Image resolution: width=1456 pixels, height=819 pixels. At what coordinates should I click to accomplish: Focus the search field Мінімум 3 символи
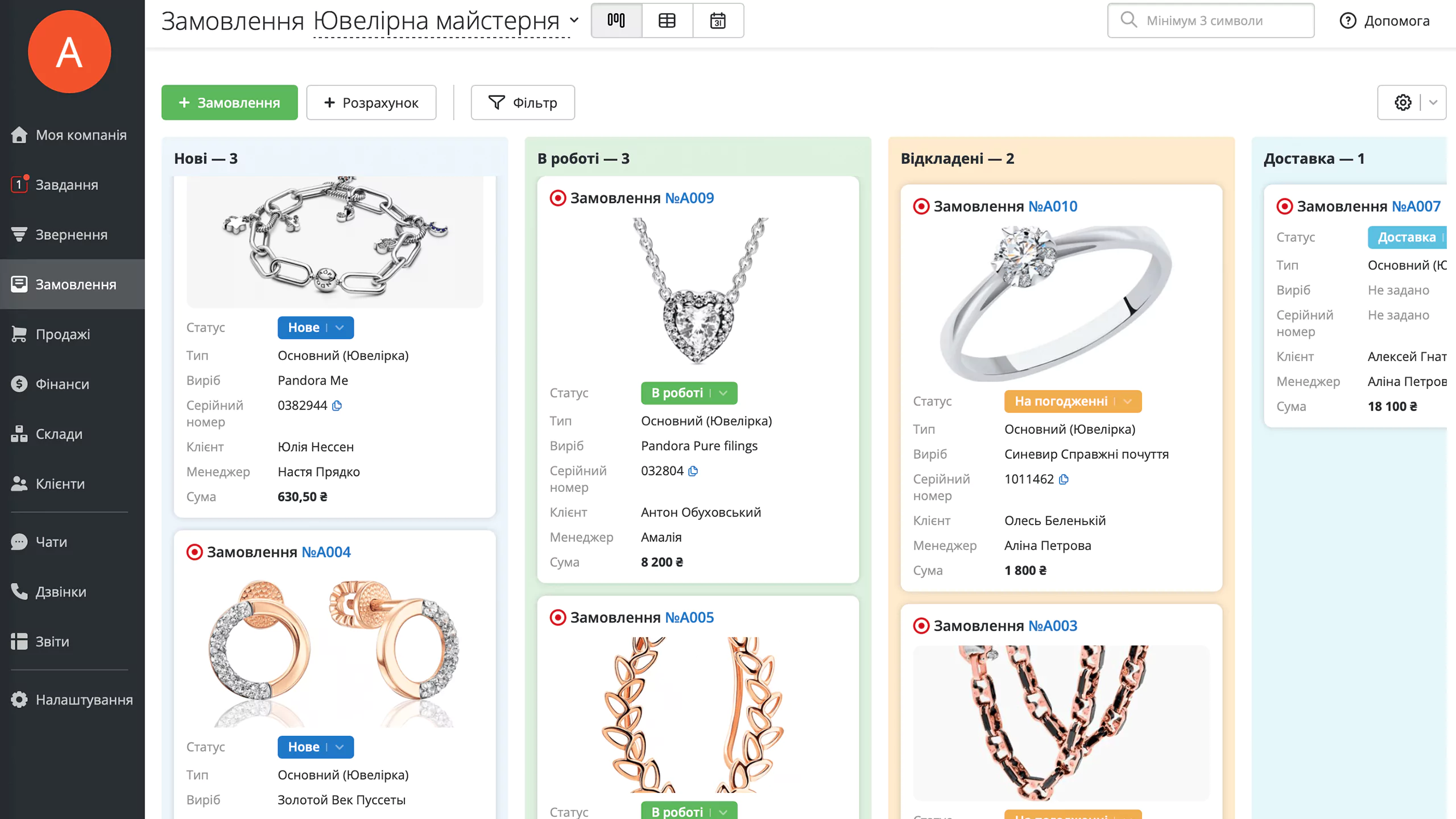tap(1211, 20)
